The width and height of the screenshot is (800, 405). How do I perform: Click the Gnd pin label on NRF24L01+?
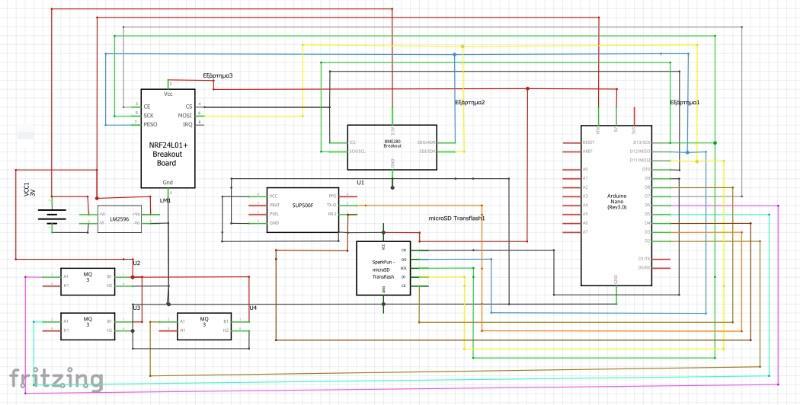[167, 182]
